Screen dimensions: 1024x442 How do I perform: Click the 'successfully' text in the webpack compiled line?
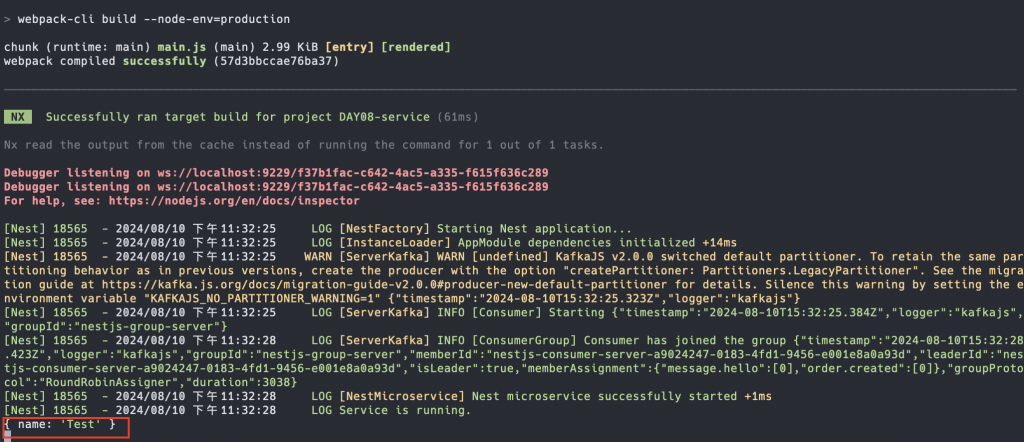166,62
